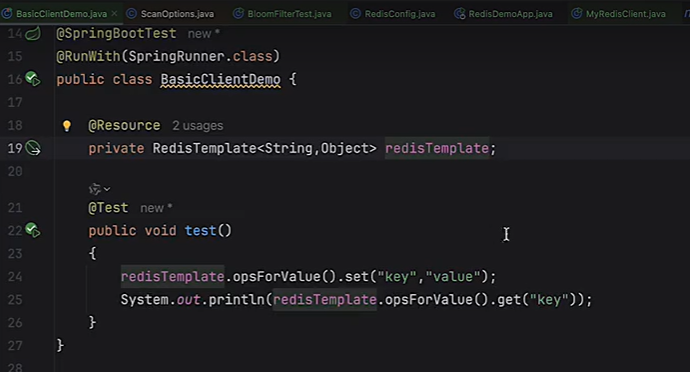Close the BasicClientDemo.java tab
The image size is (690, 372).
pos(114,14)
